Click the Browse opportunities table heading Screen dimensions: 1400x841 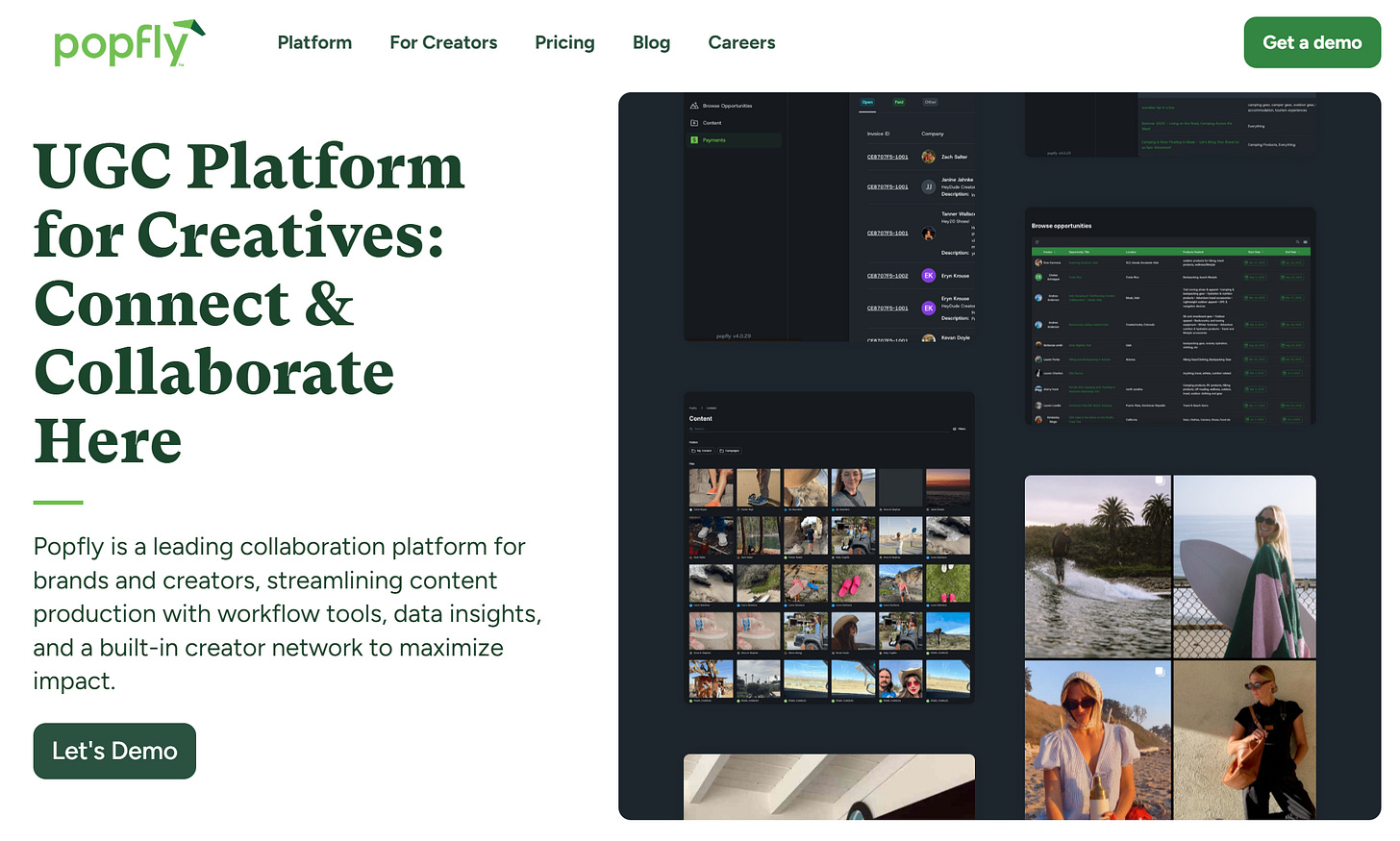coord(1062,226)
